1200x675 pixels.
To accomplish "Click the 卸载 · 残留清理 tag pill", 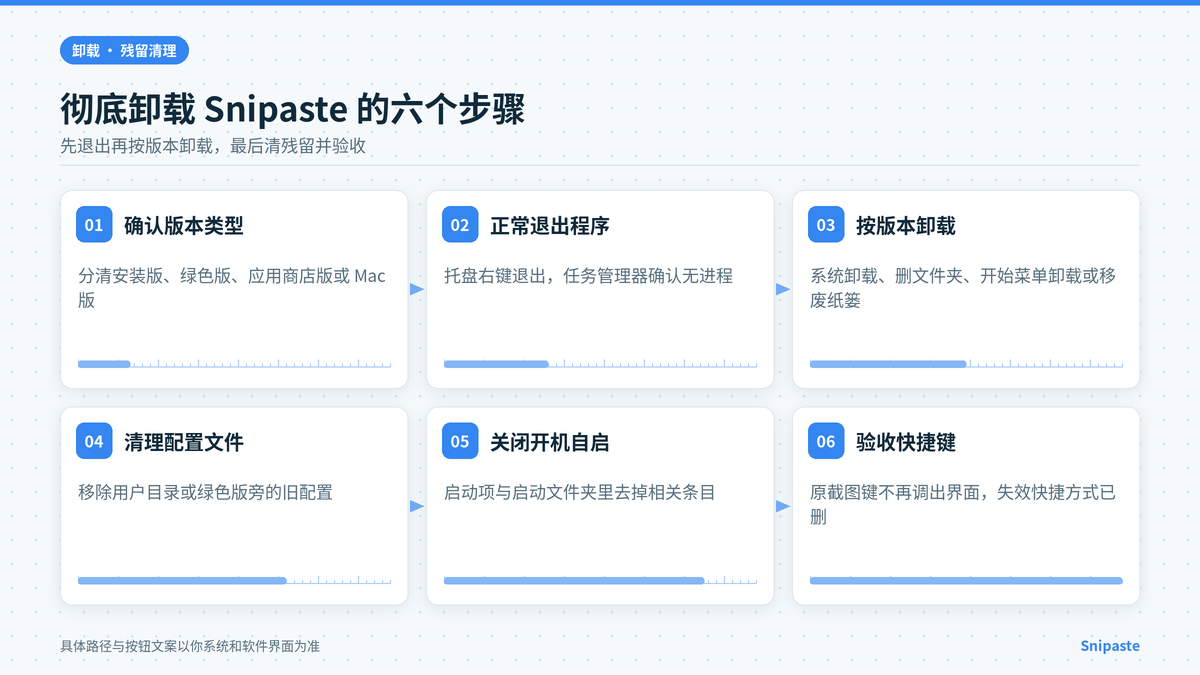I will coord(124,51).
